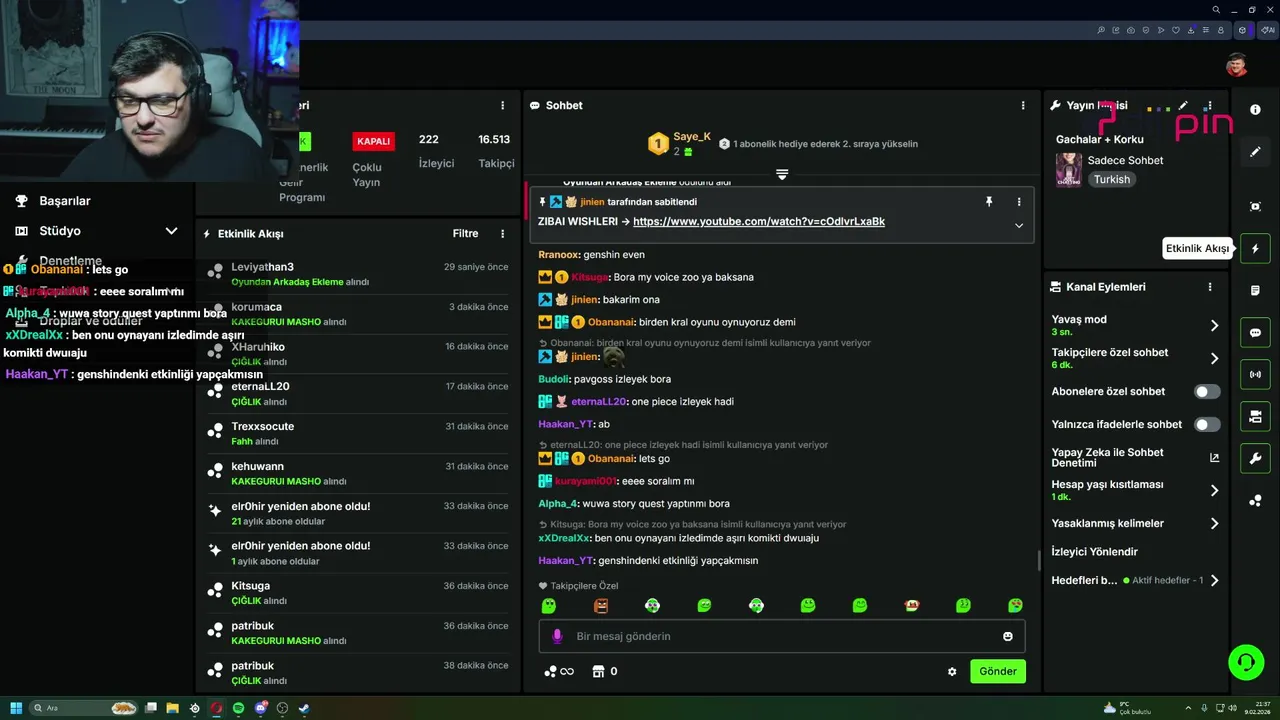Open Başarılar in the left sidebar

65,201
